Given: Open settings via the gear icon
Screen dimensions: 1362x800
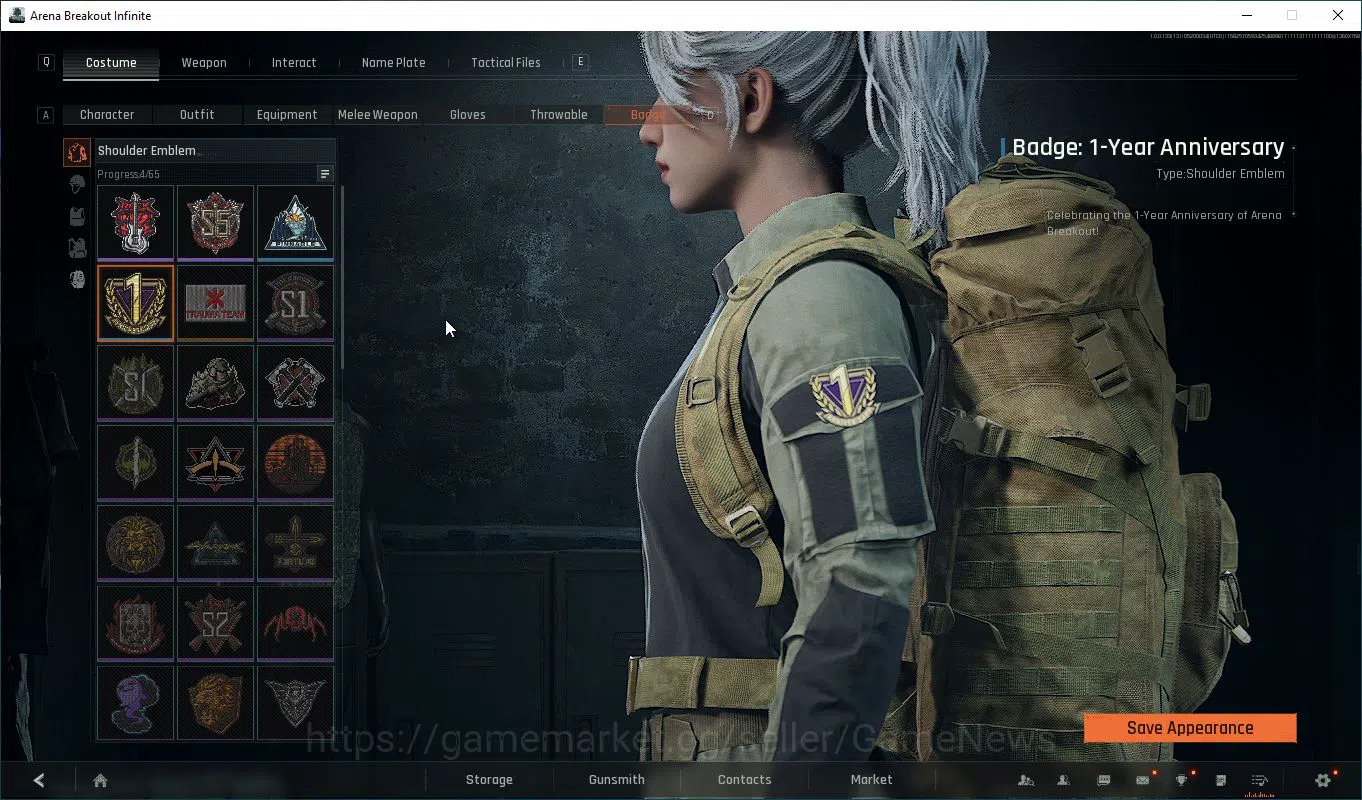Looking at the screenshot, I should [x=1323, y=780].
